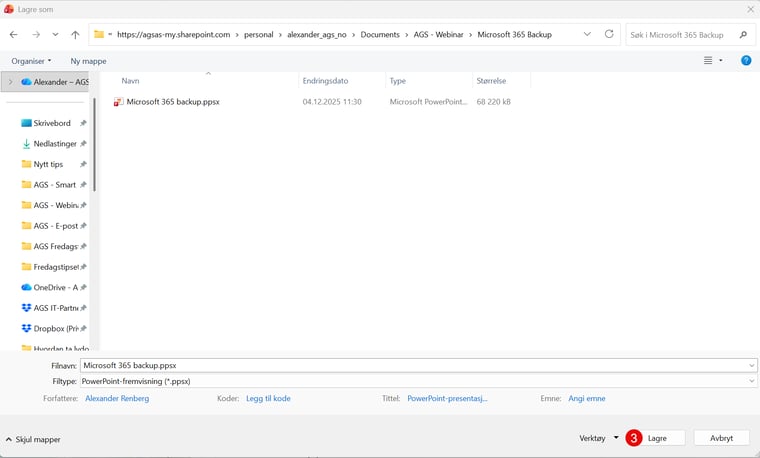Open the address bar history dropdown
Screen dimensions: 760x458
click(587, 34)
